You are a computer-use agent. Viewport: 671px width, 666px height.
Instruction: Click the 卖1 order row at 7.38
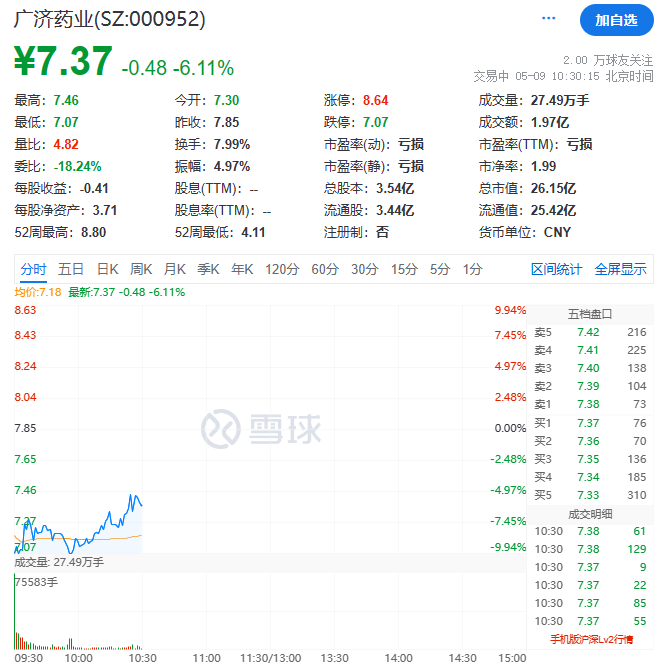[x=590, y=404]
